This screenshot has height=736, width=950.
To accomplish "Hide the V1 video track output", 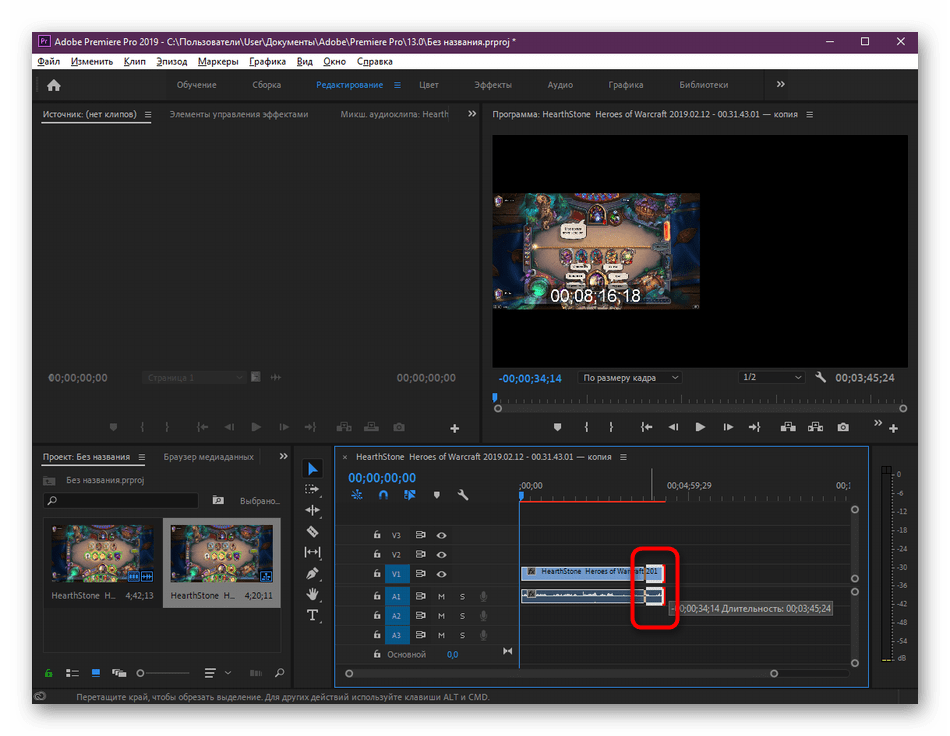I will [441, 574].
